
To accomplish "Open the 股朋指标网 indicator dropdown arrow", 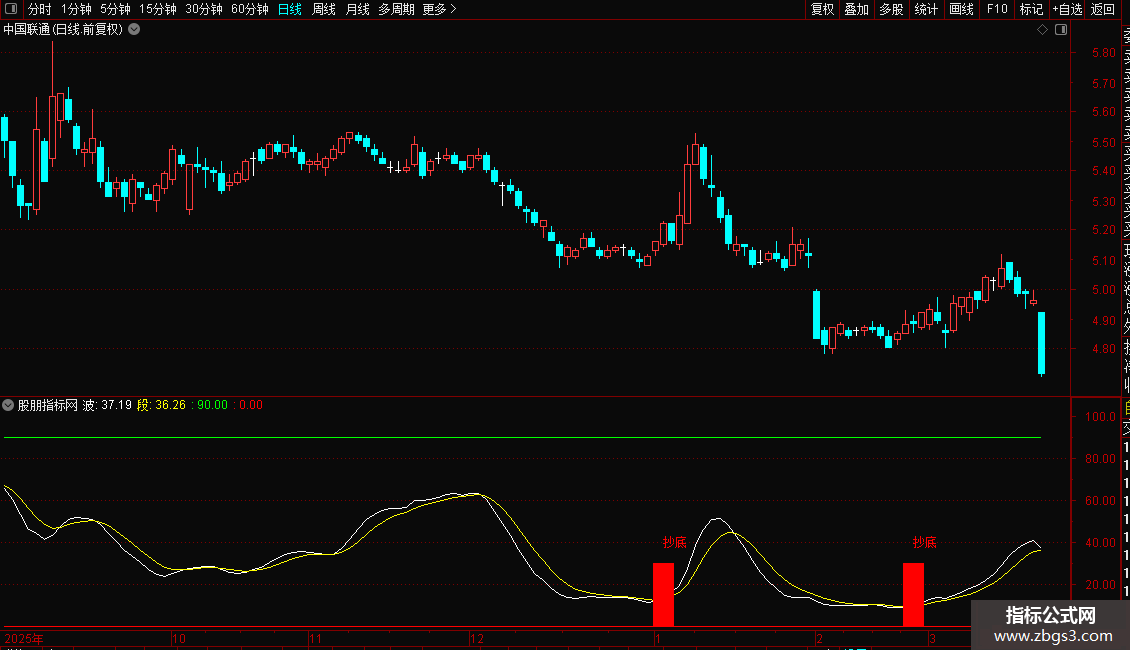I will pyautogui.click(x=8, y=405).
